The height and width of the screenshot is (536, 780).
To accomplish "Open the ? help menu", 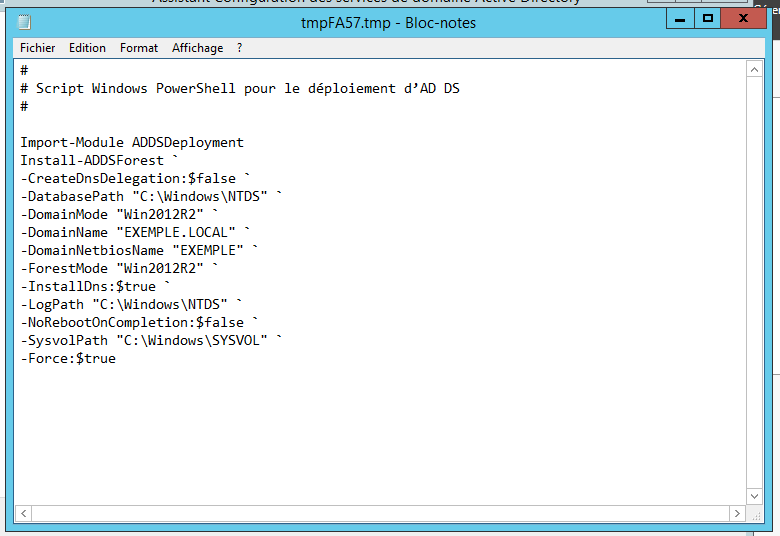I will point(239,48).
